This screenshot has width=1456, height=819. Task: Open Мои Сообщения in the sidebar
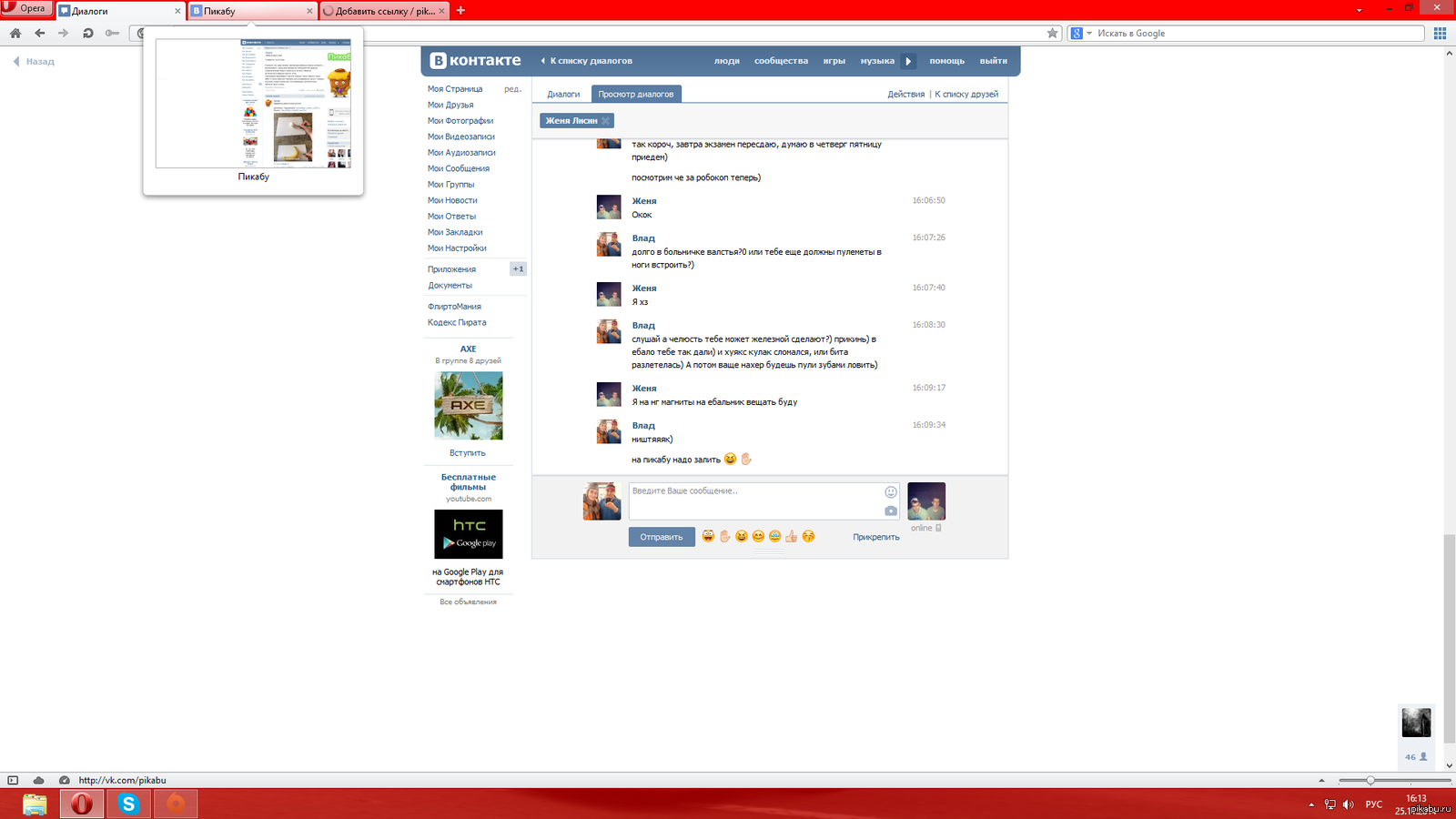459,168
